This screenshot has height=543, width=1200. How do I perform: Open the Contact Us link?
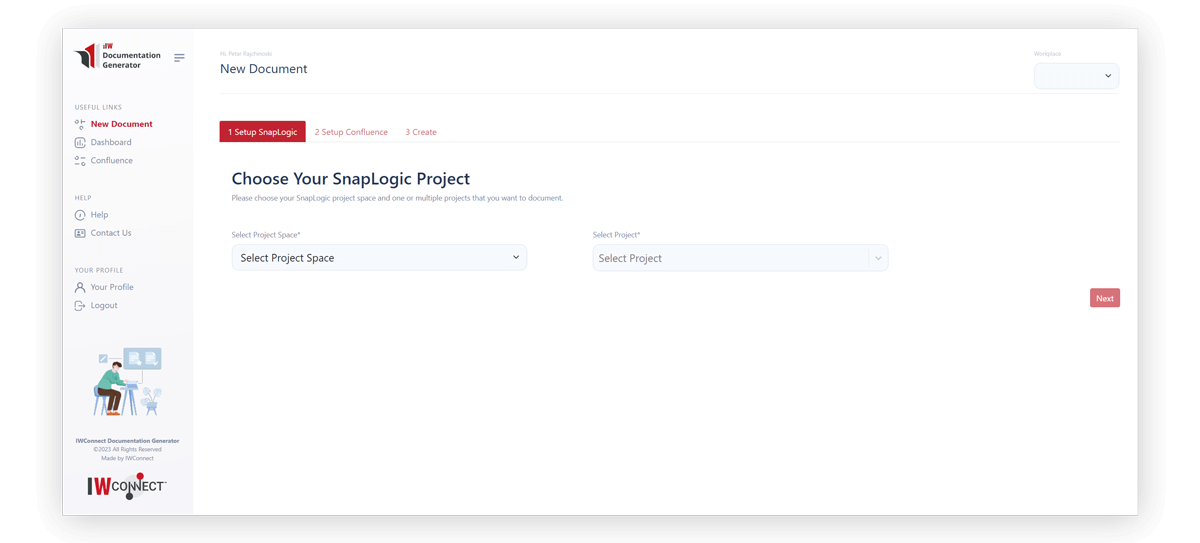[x=111, y=233]
